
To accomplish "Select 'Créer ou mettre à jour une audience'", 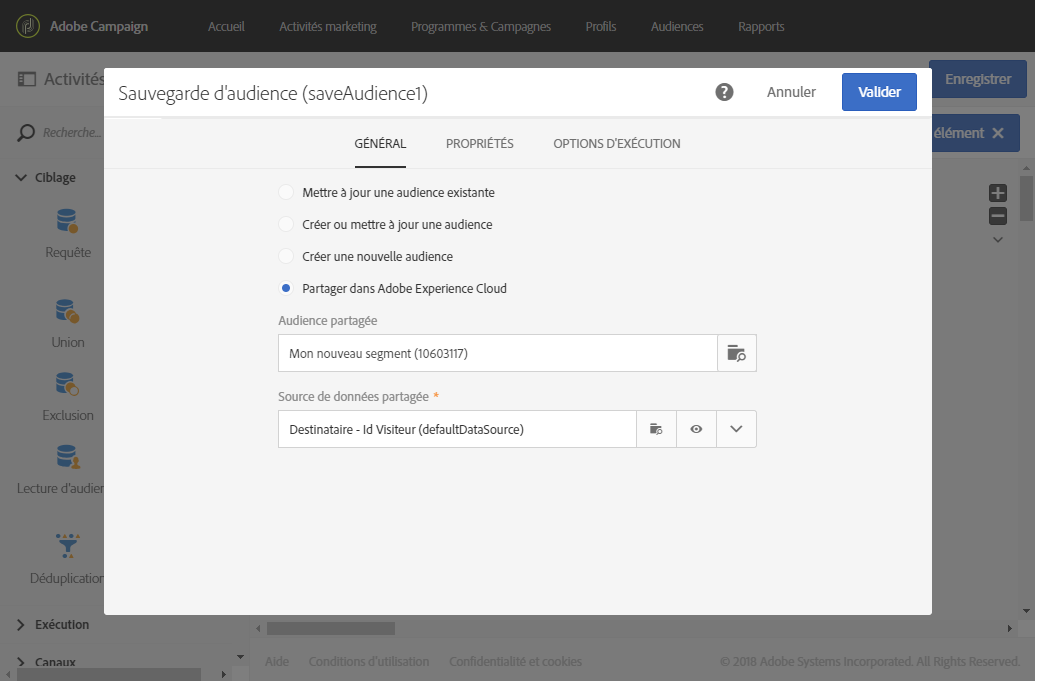I will (287, 225).
